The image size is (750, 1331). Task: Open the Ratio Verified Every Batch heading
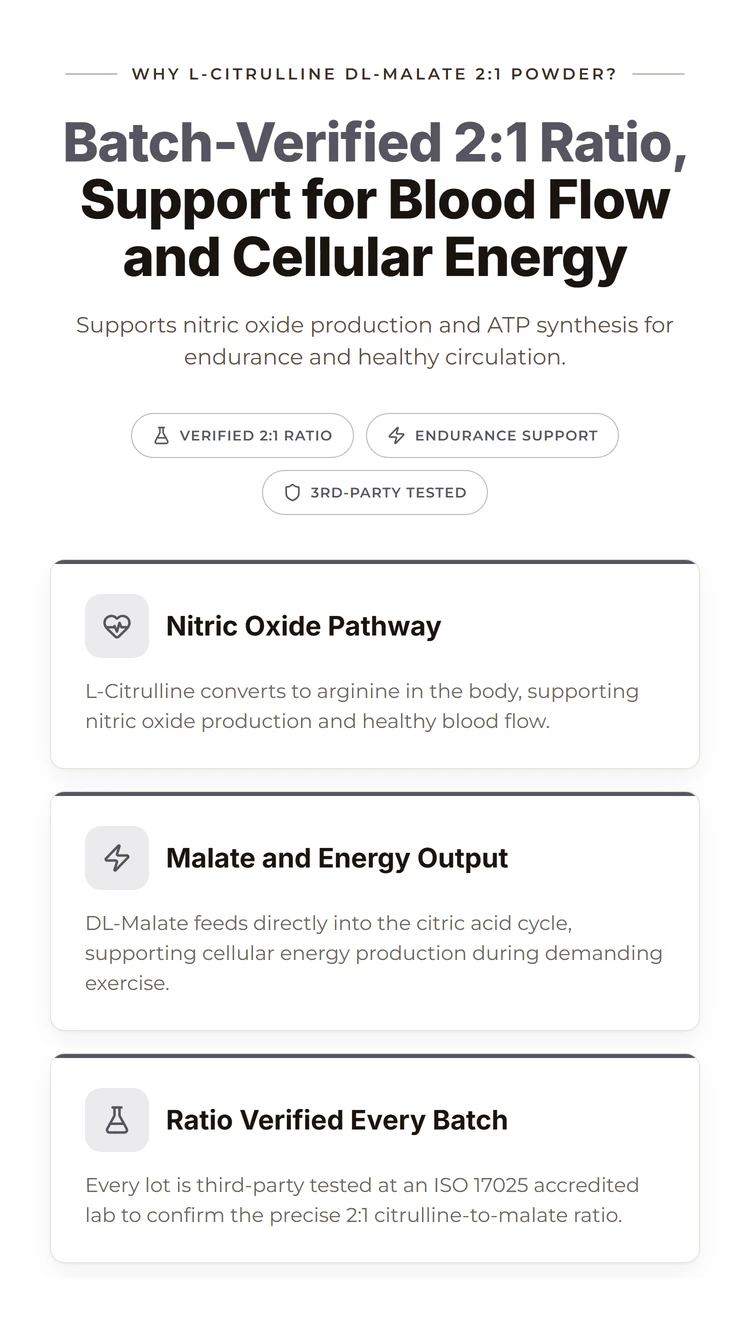[337, 1120]
